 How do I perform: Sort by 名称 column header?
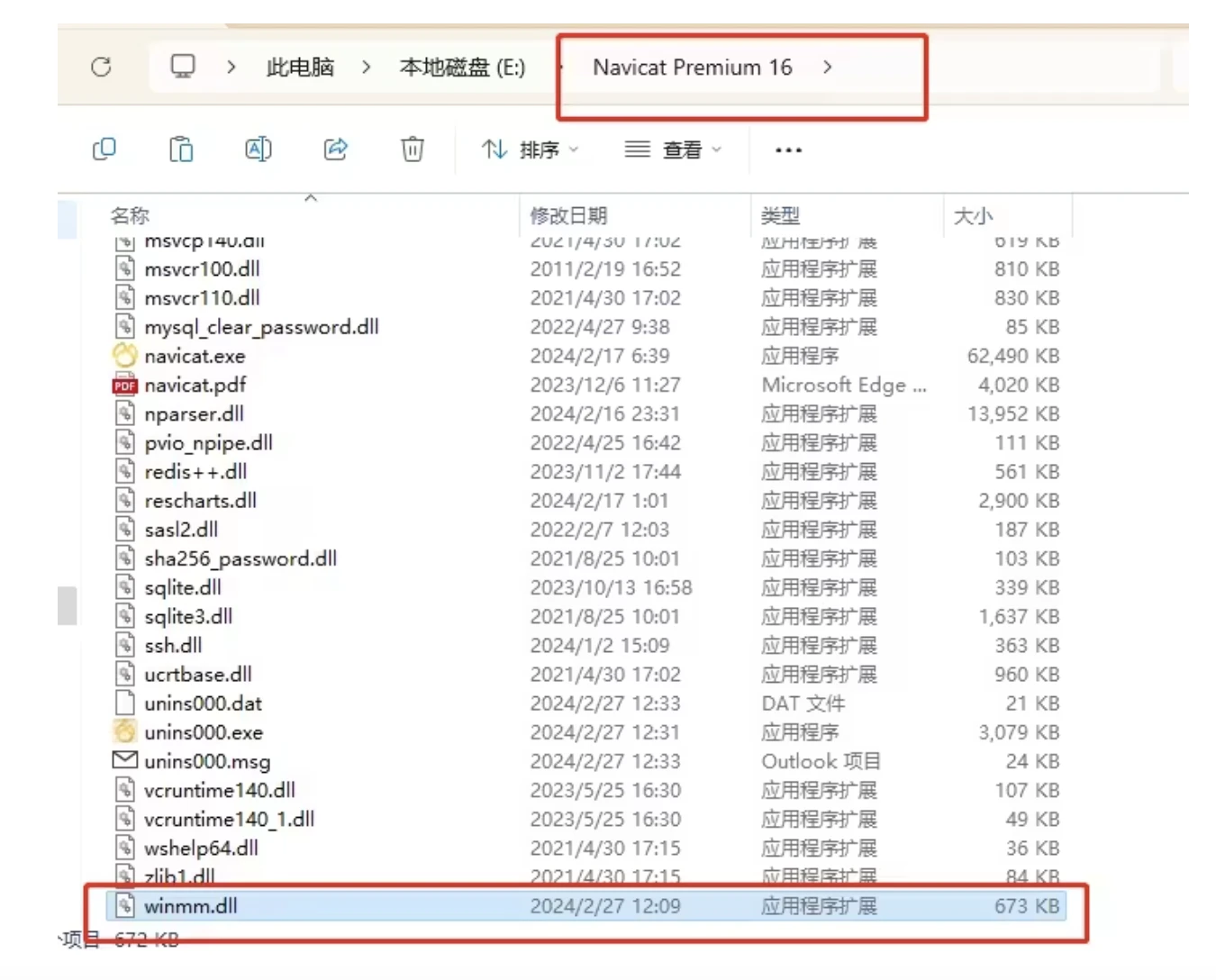pyautogui.click(x=130, y=215)
